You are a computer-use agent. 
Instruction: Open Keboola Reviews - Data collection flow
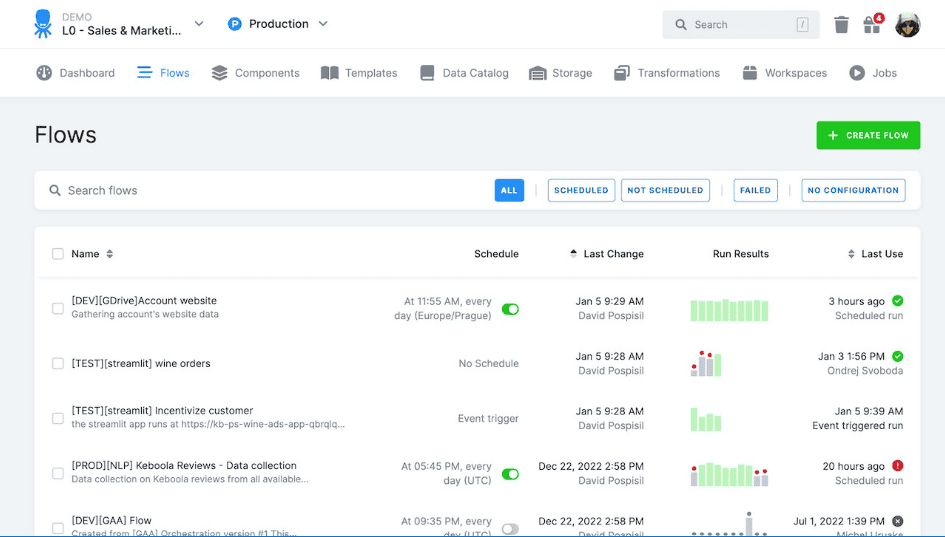pos(184,466)
